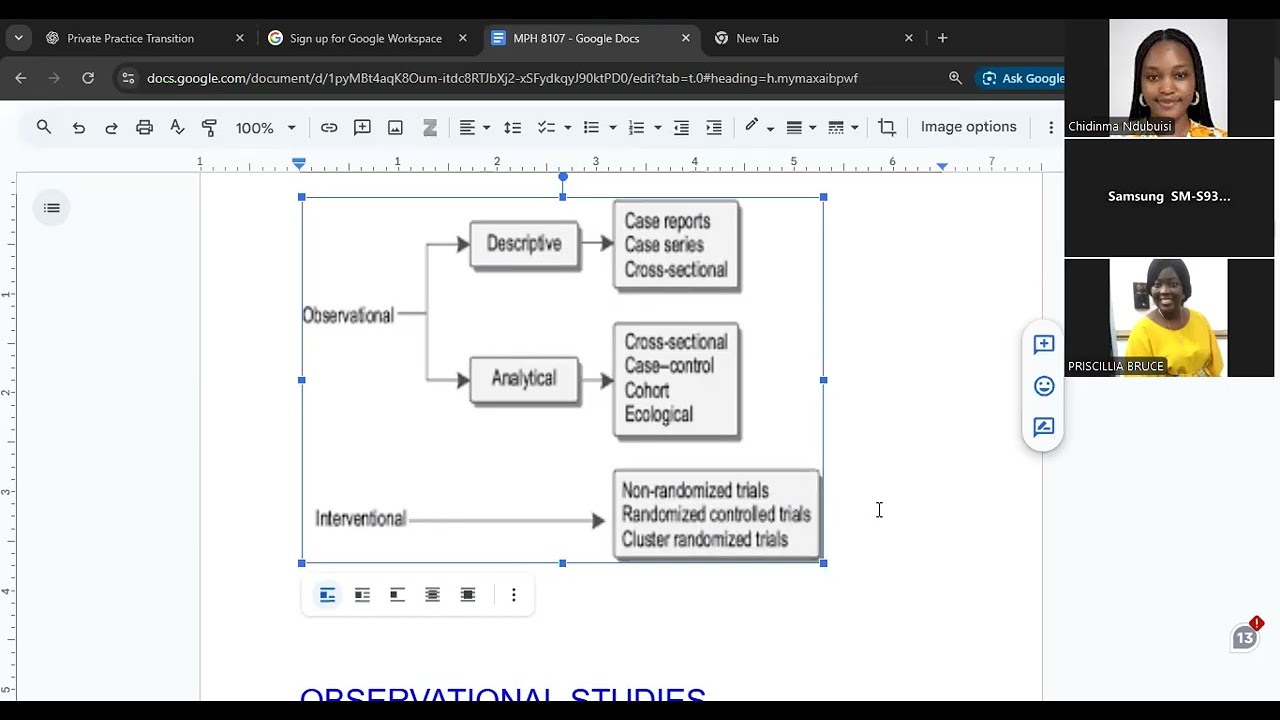The width and height of the screenshot is (1280, 720).
Task: Click the image's bottom-right resize handle
Action: tap(824, 563)
